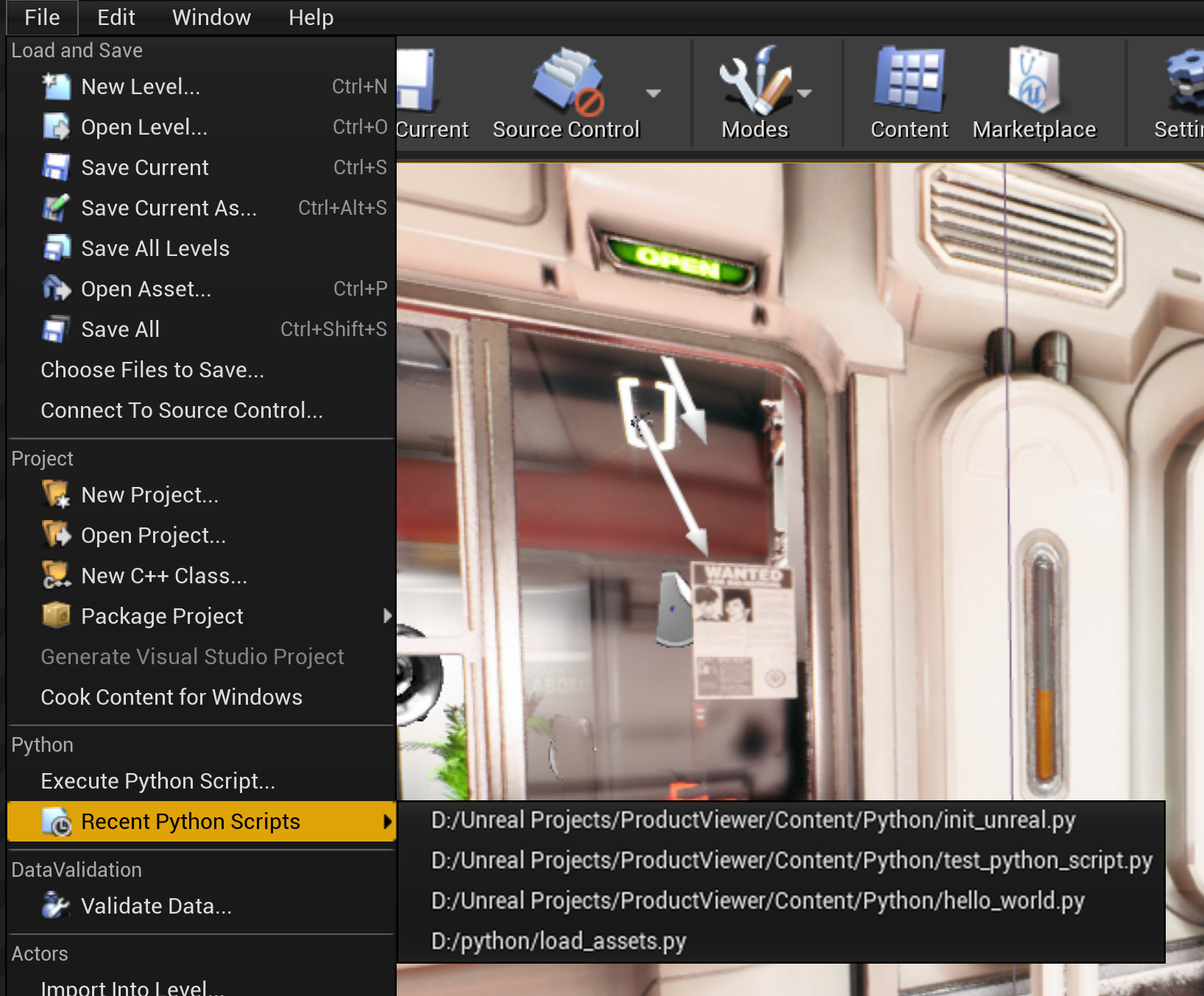Choose Open Project... menu entry
1204x996 pixels.
click(201, 536)
